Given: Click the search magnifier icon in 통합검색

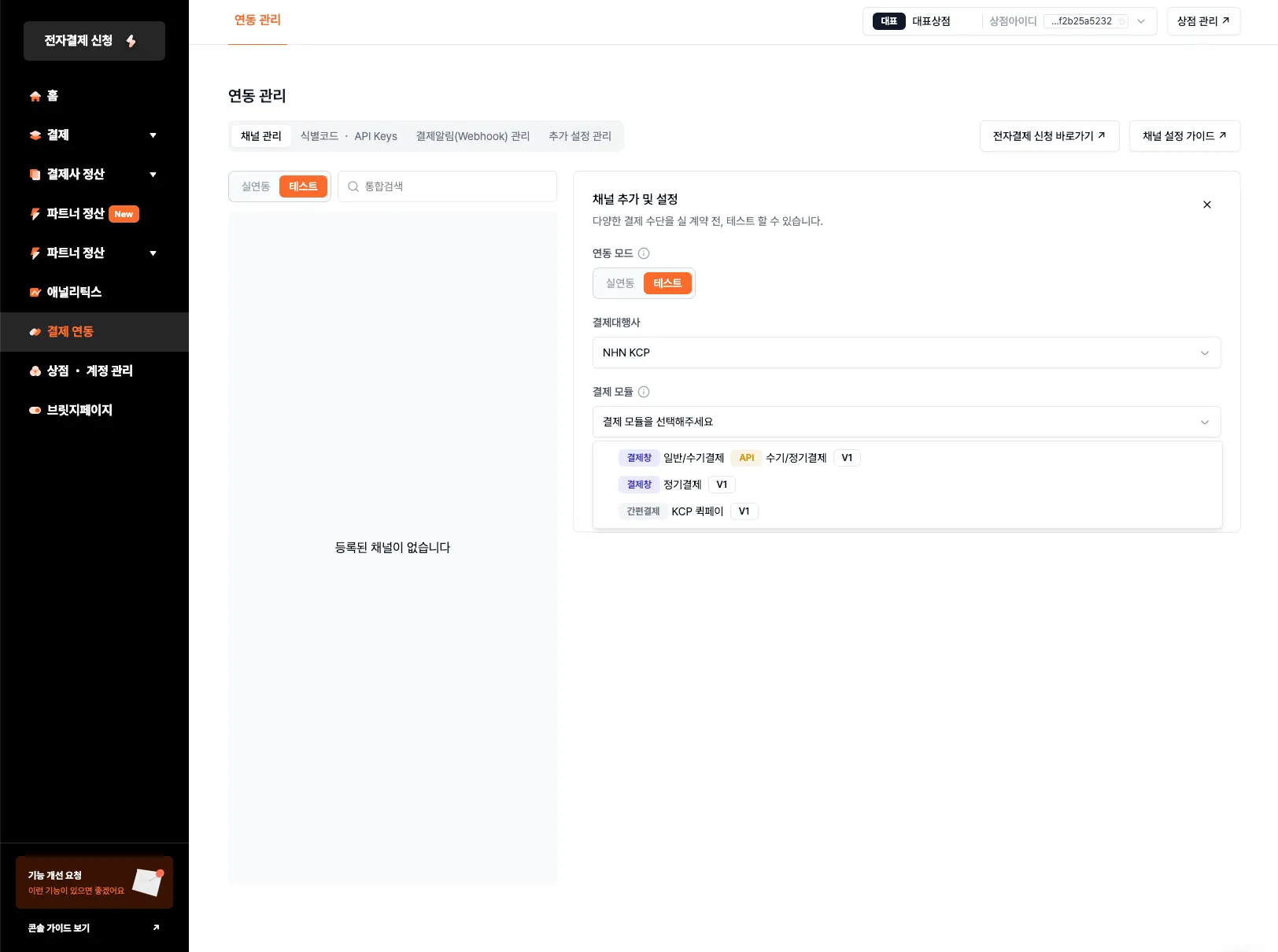Looking at the screenshot, I should (x=353, y=186).
